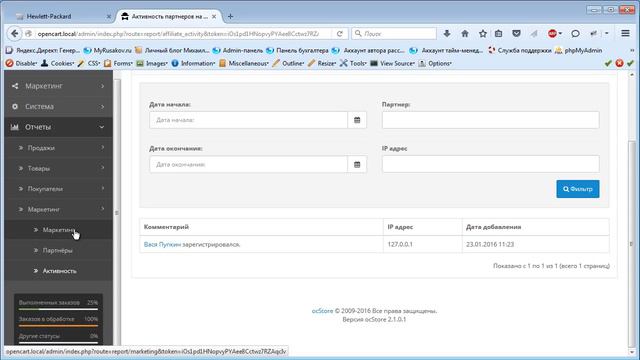
Task: Open the MyRusakov.ru bookmark
Action: tap(107, 50)
